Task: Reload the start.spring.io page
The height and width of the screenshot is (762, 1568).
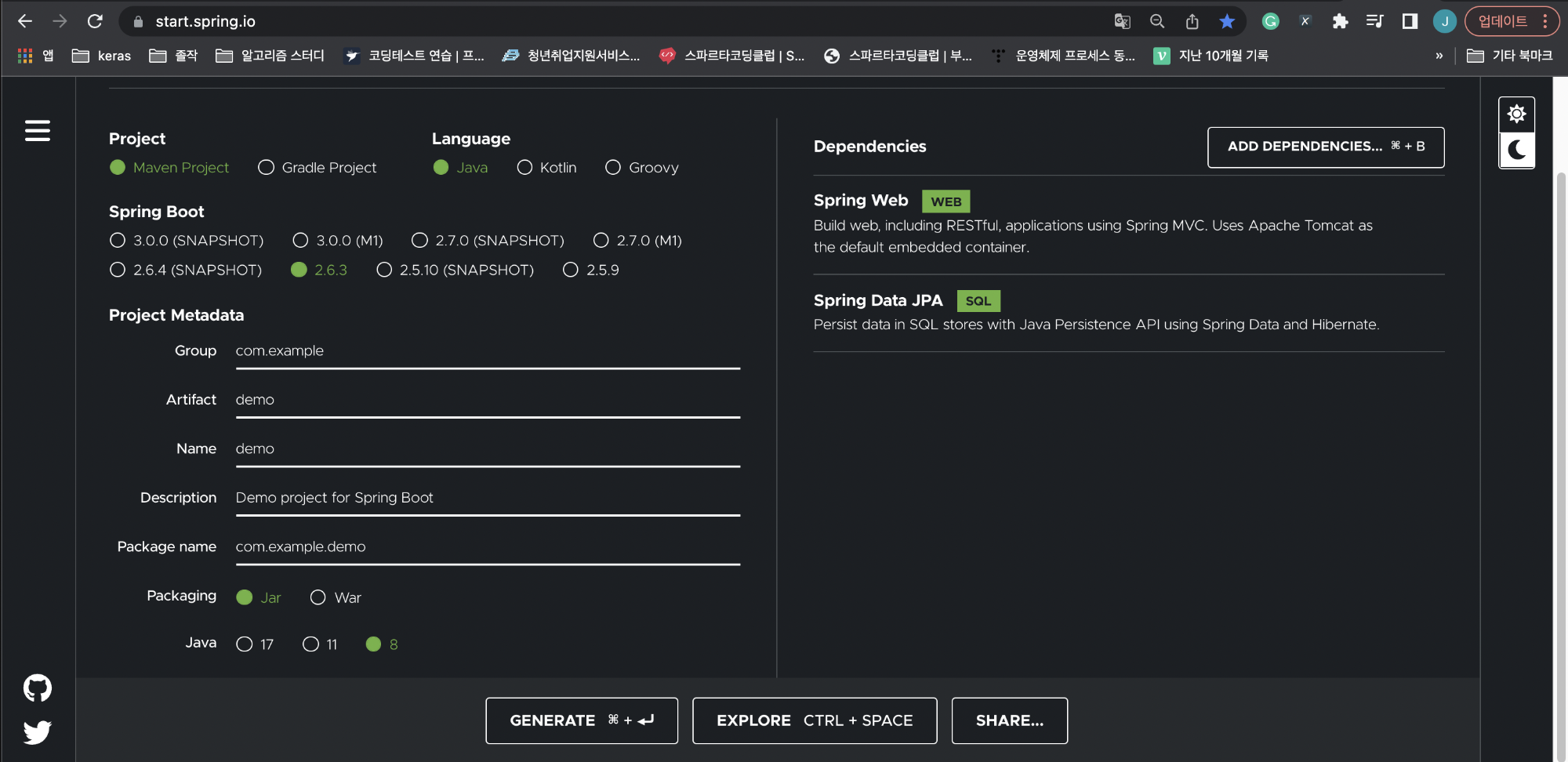Action: [95, 21]
